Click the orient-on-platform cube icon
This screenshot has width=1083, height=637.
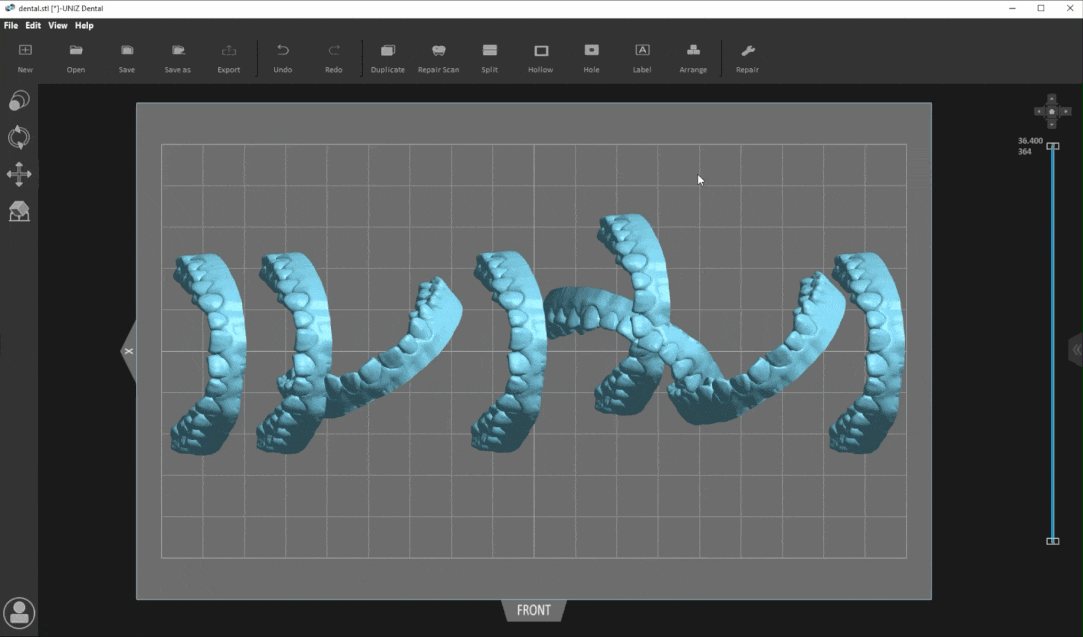19,211
